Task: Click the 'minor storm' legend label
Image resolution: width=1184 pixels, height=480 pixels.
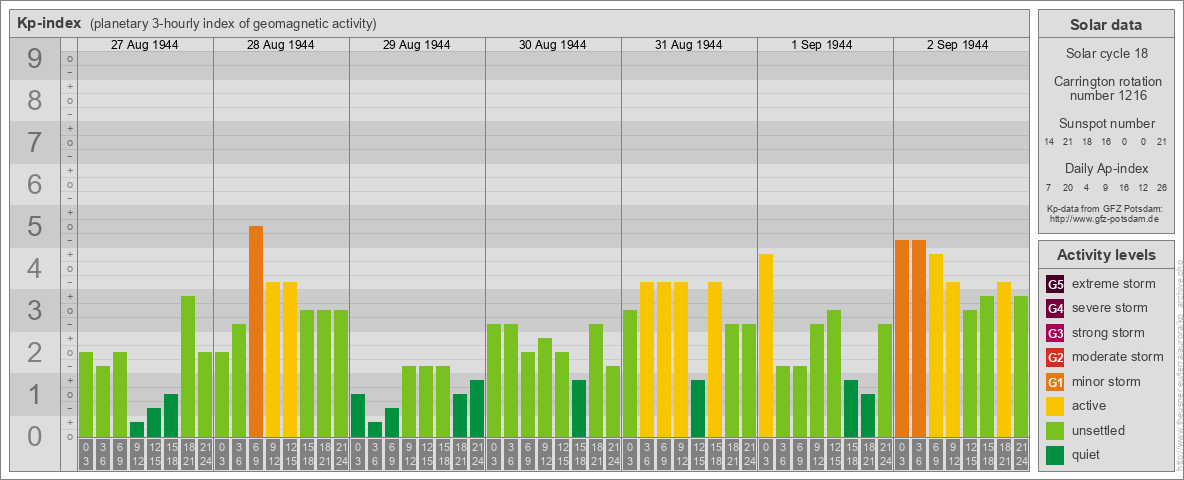Action: click(x=1106, y=381)
